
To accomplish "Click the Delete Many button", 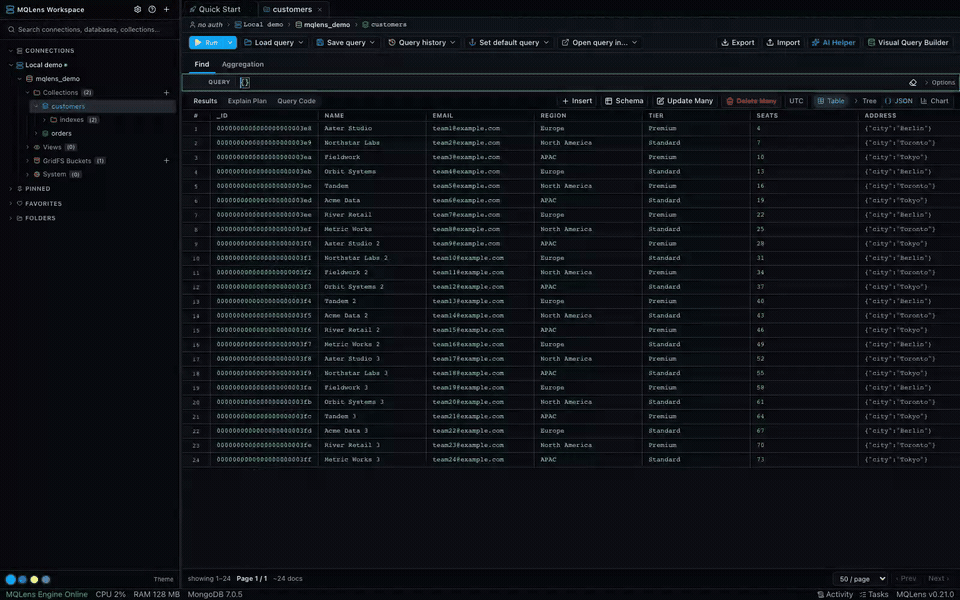I will (x=751, y=101).
